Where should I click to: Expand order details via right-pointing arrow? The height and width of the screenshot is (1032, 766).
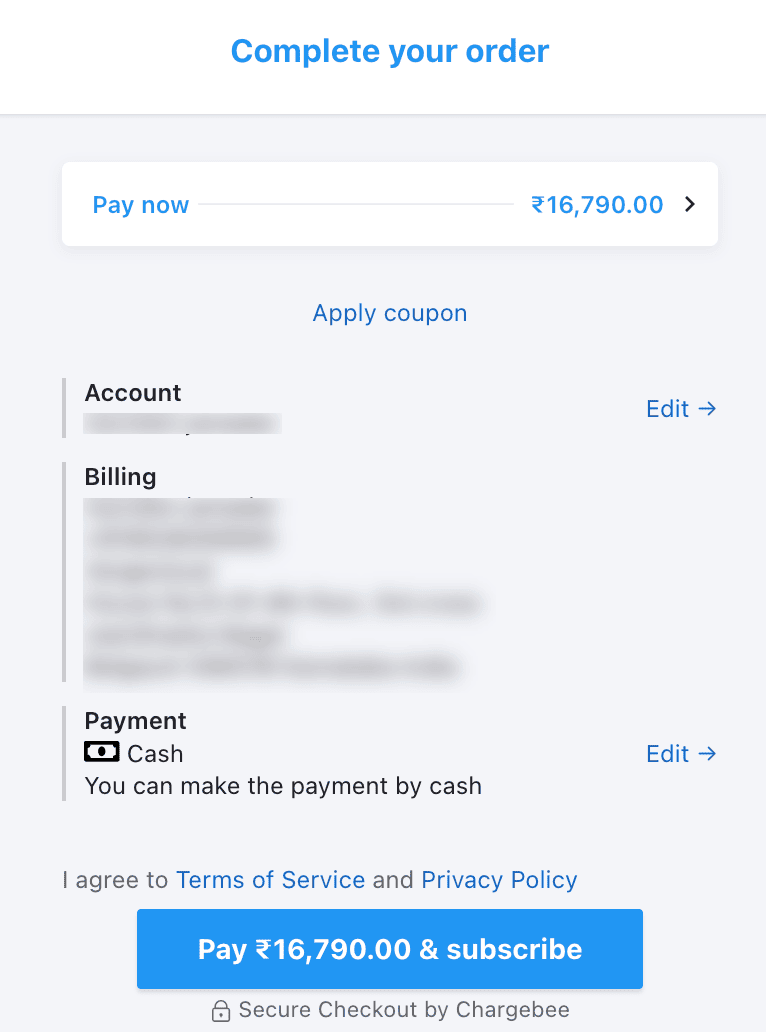pyautogui.click(x=689, y=204)
